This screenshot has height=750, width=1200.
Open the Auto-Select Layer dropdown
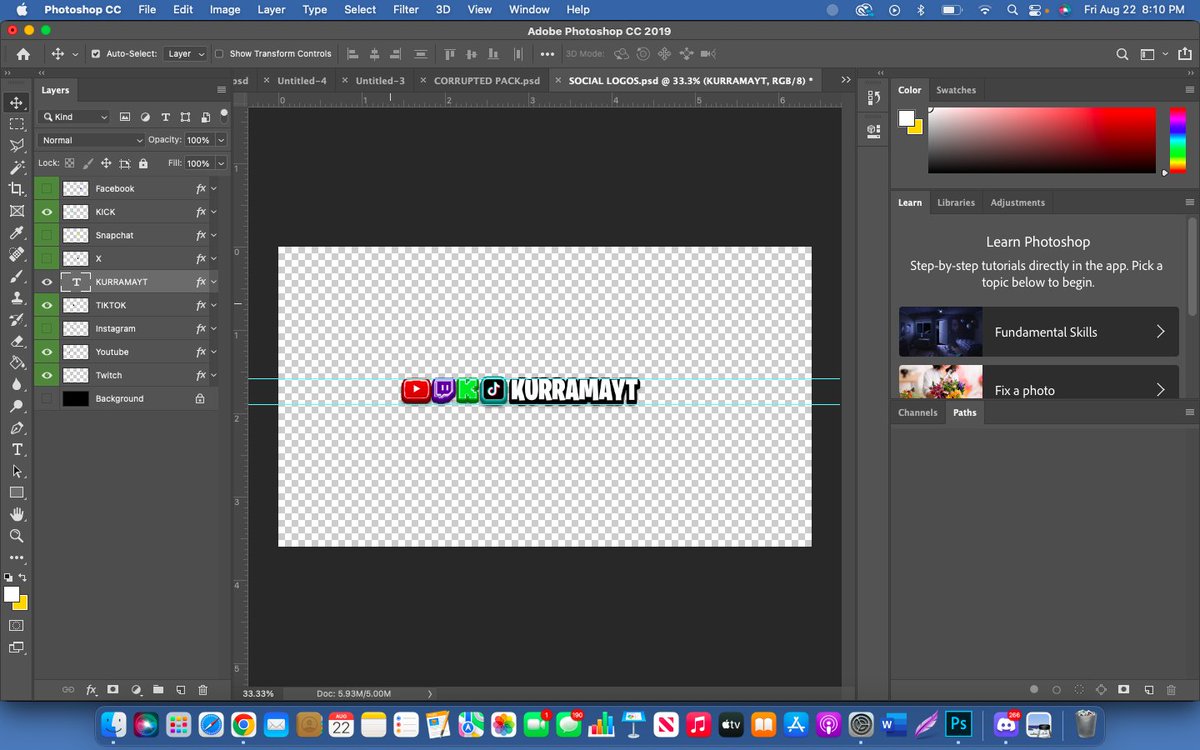click(186, 54)
